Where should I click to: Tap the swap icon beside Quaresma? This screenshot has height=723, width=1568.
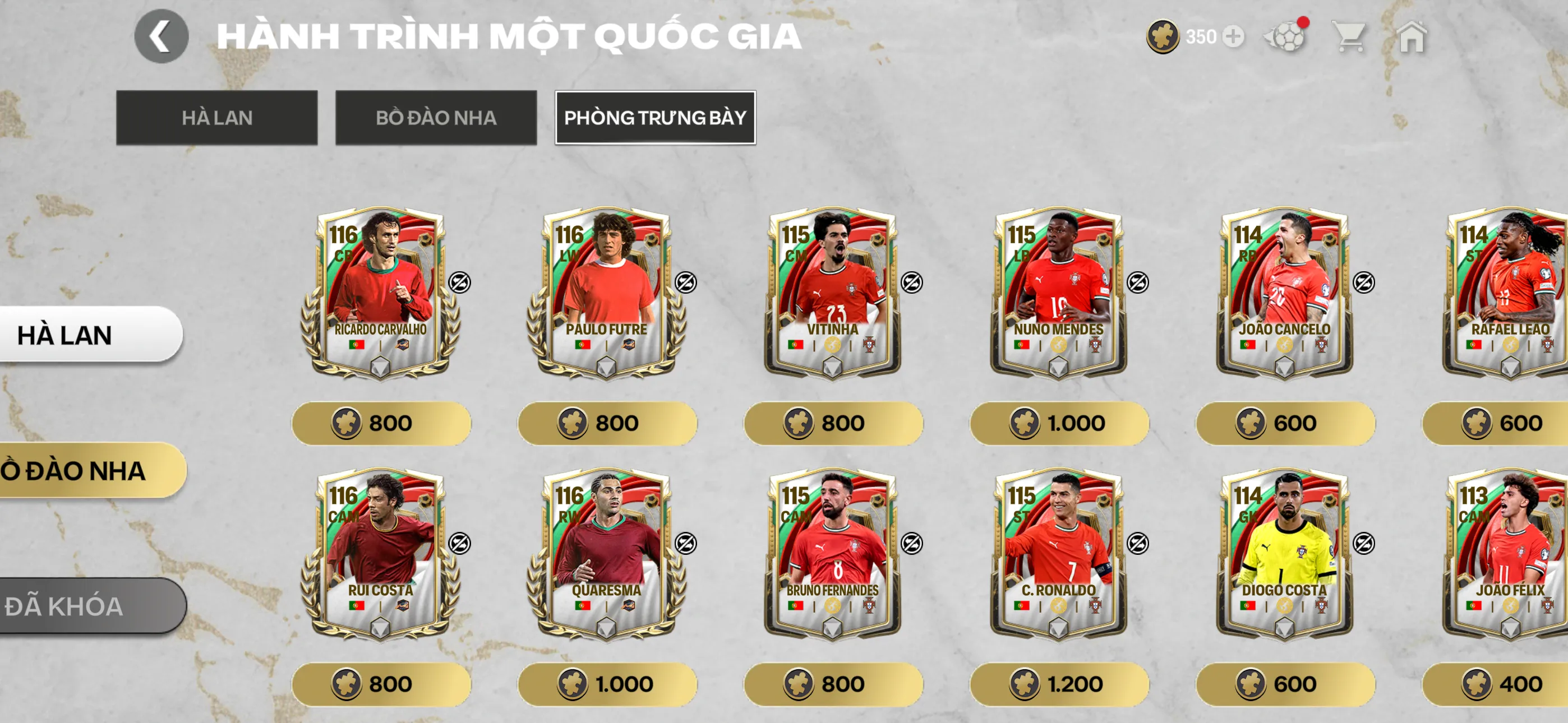[686, 544]
